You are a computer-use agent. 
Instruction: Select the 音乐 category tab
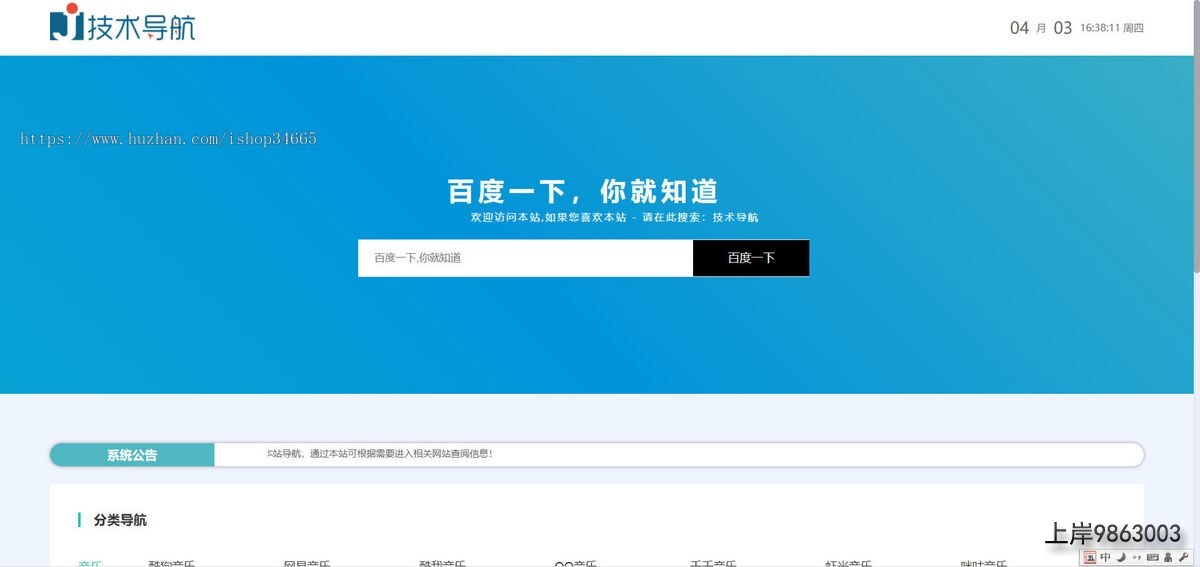point(90,563)
